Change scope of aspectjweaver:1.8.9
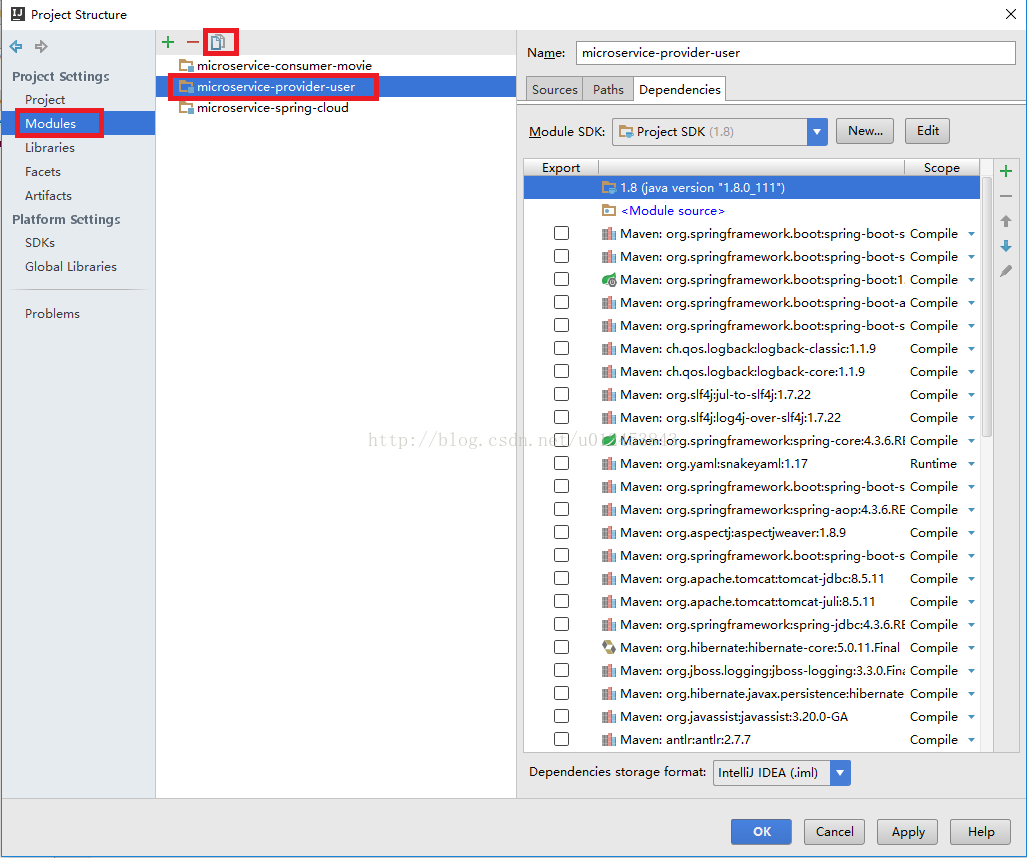The image size is (1027, 858). coord(971,533)
